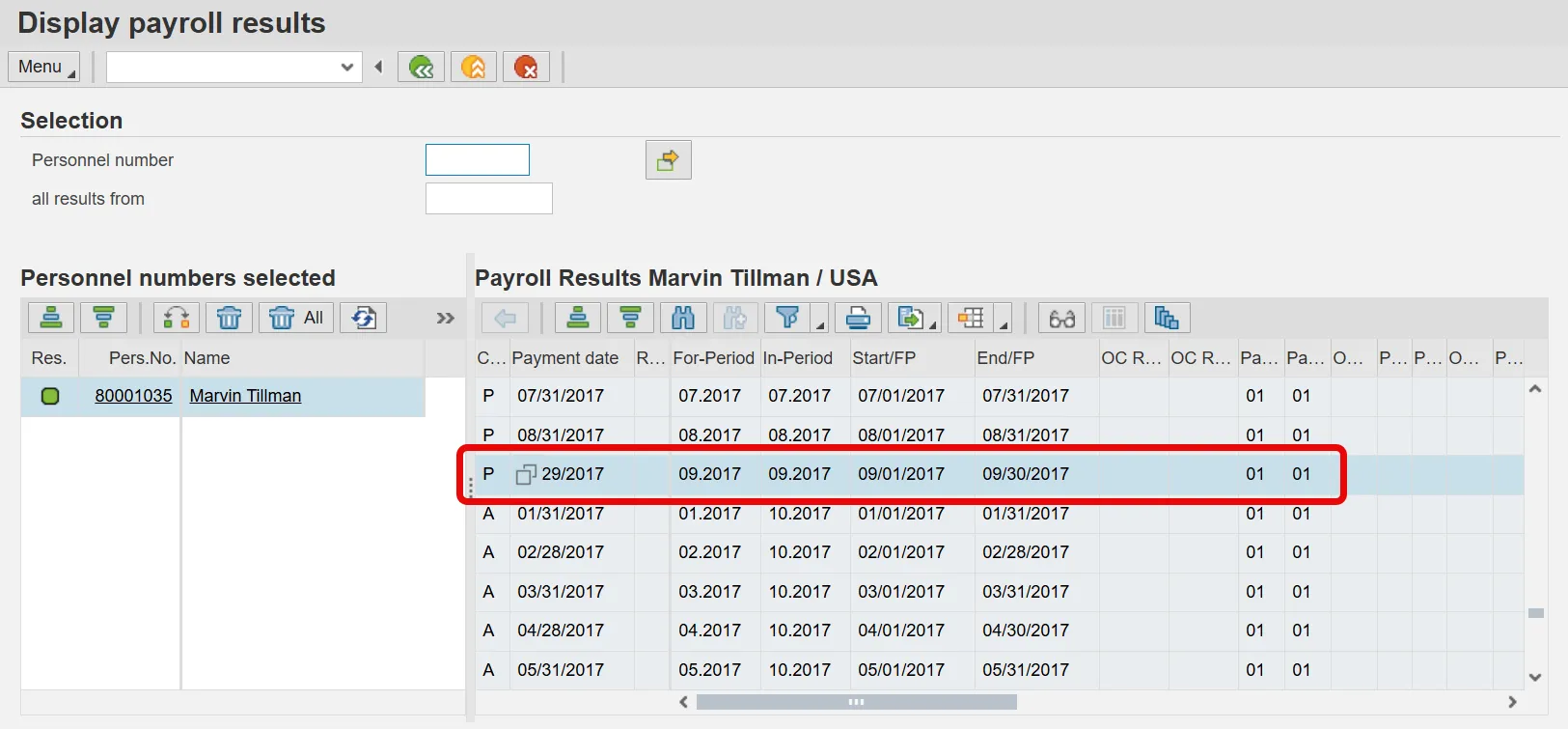Open the command field dropdown in top toolbar
1568x729 pixels.
[x=347, y=68]
